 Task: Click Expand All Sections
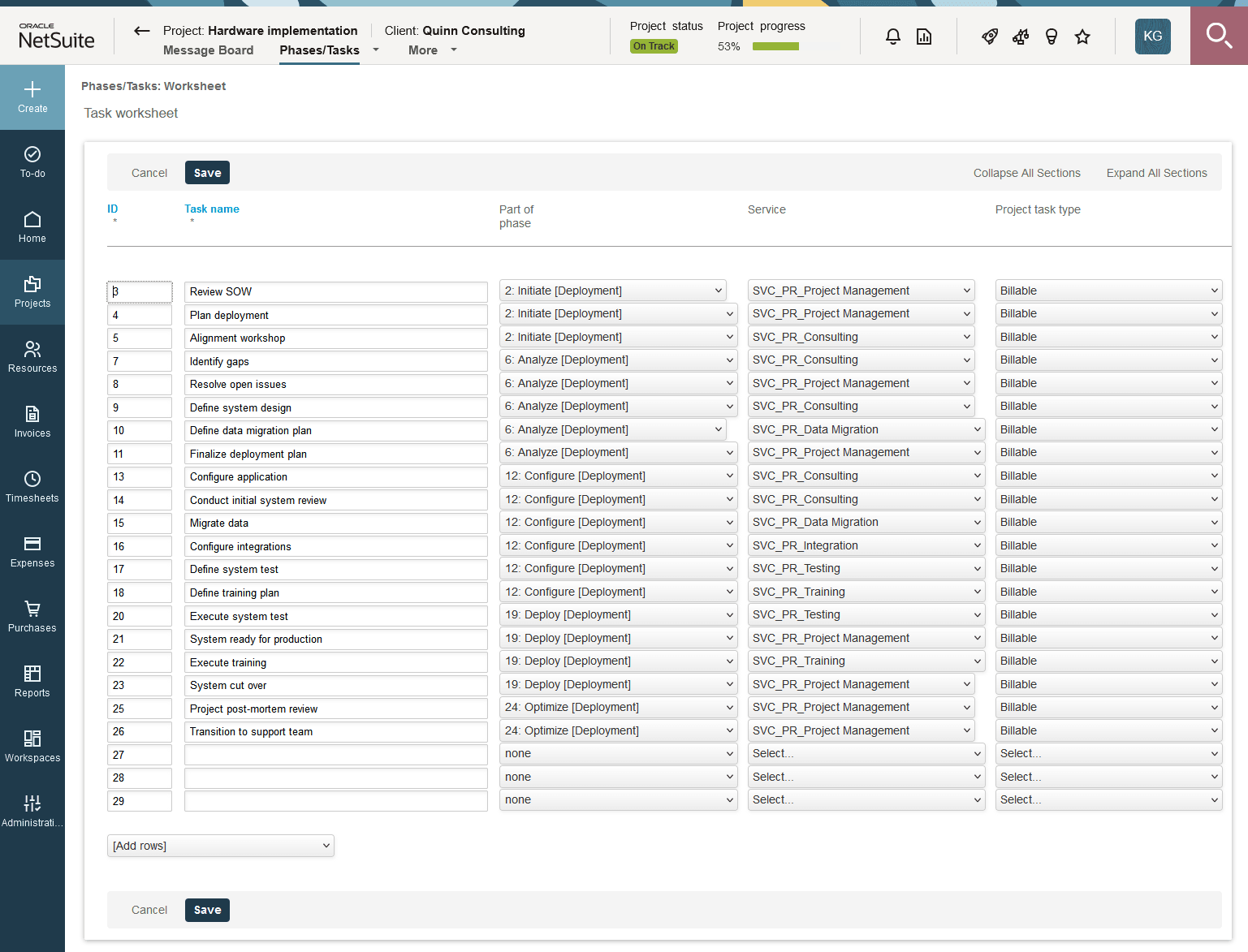pos(1157,173)
